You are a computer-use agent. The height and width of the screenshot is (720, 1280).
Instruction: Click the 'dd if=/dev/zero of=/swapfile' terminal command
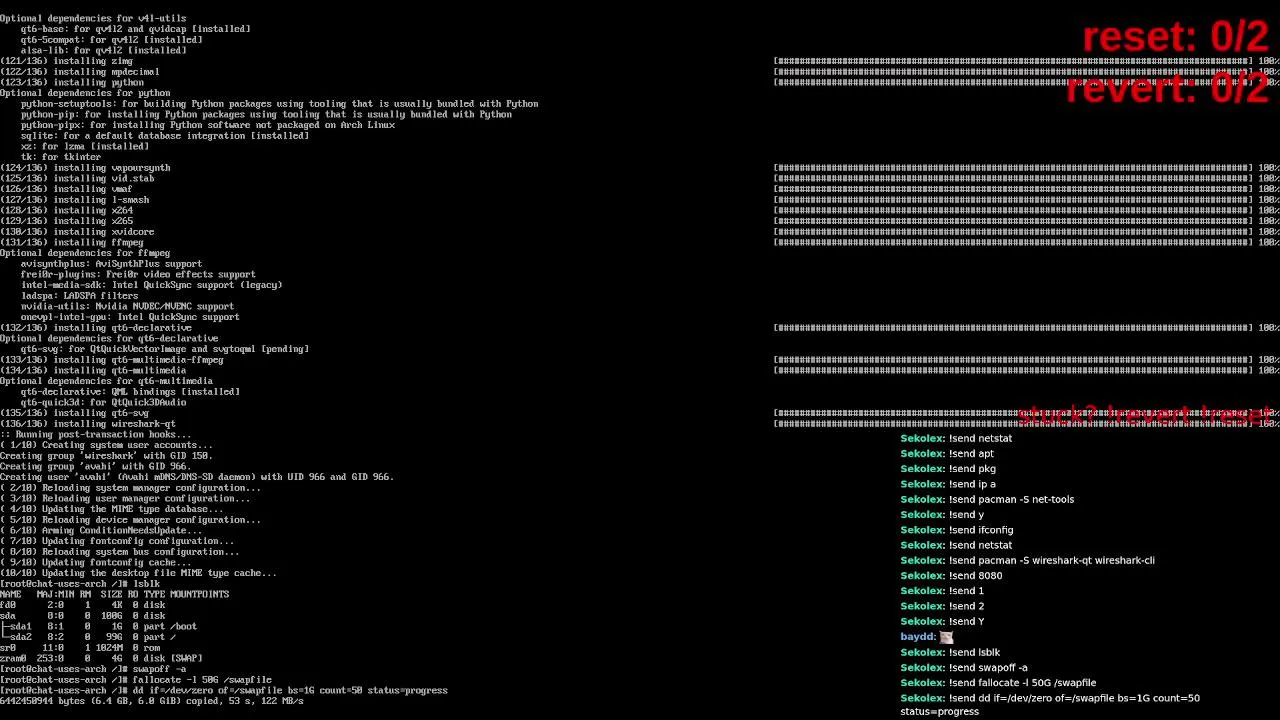[x=224, y=691]
